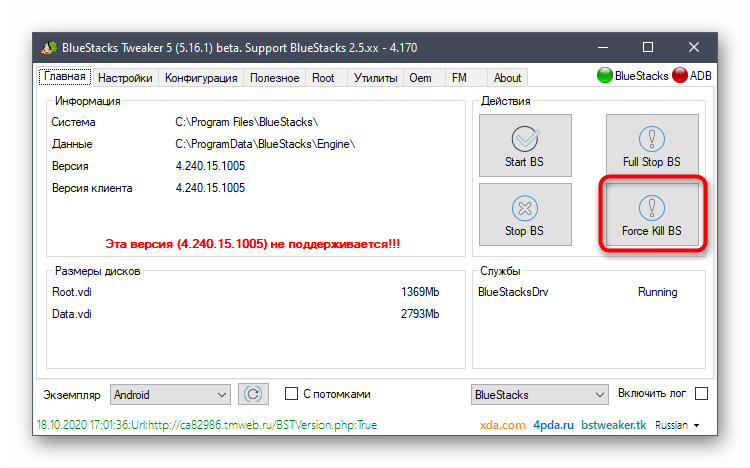Open the 4pda.ru link
The width and height of the screenshot is (750, 468).
coord(553,425)
